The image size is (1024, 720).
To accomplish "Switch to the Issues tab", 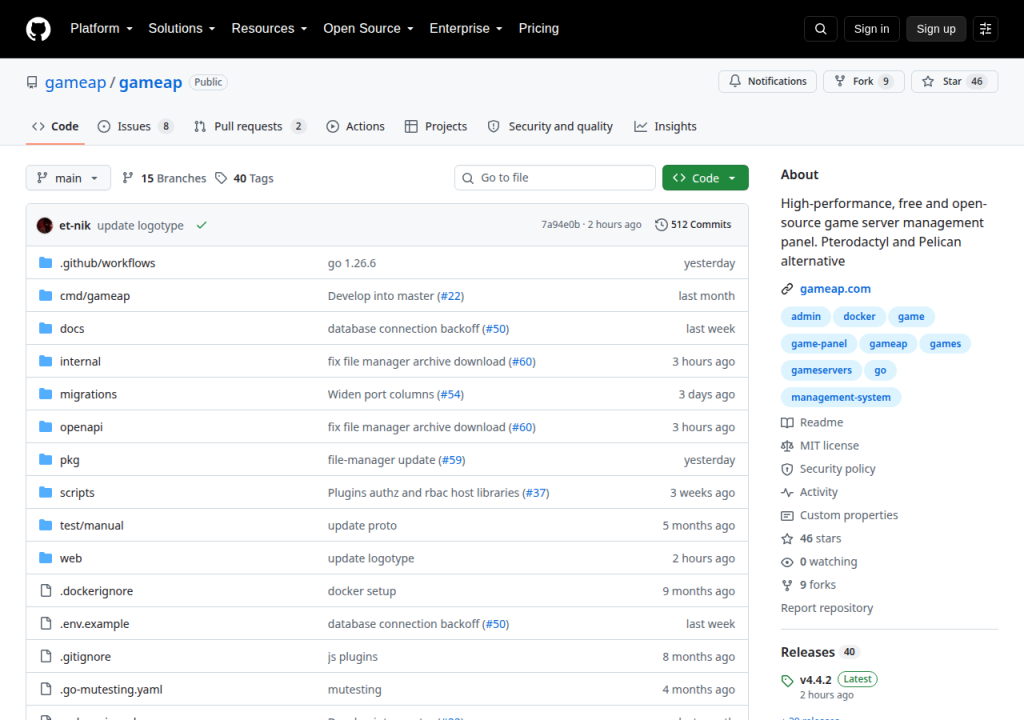I will (135, 126).
